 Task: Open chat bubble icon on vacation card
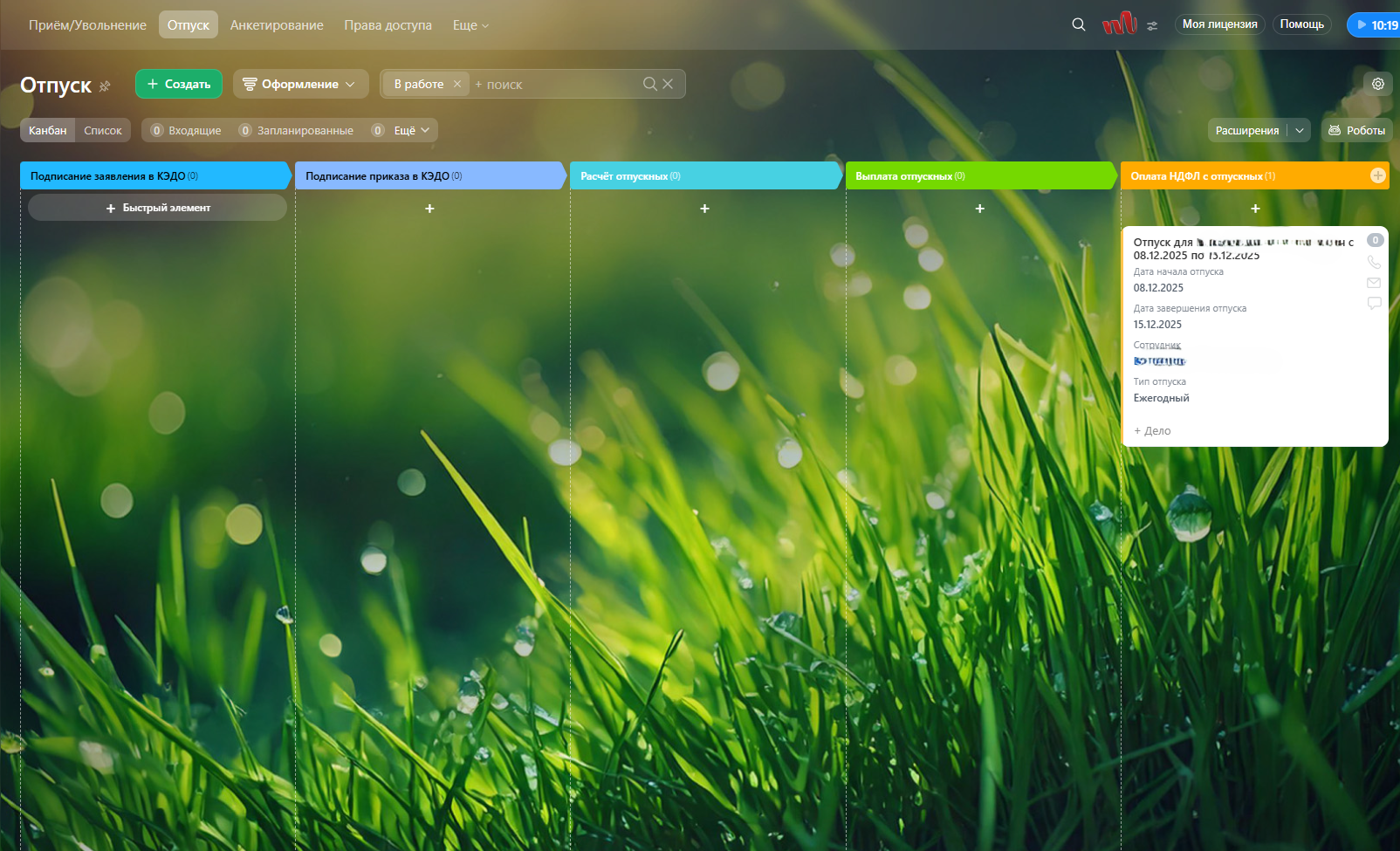[1374, 303]
